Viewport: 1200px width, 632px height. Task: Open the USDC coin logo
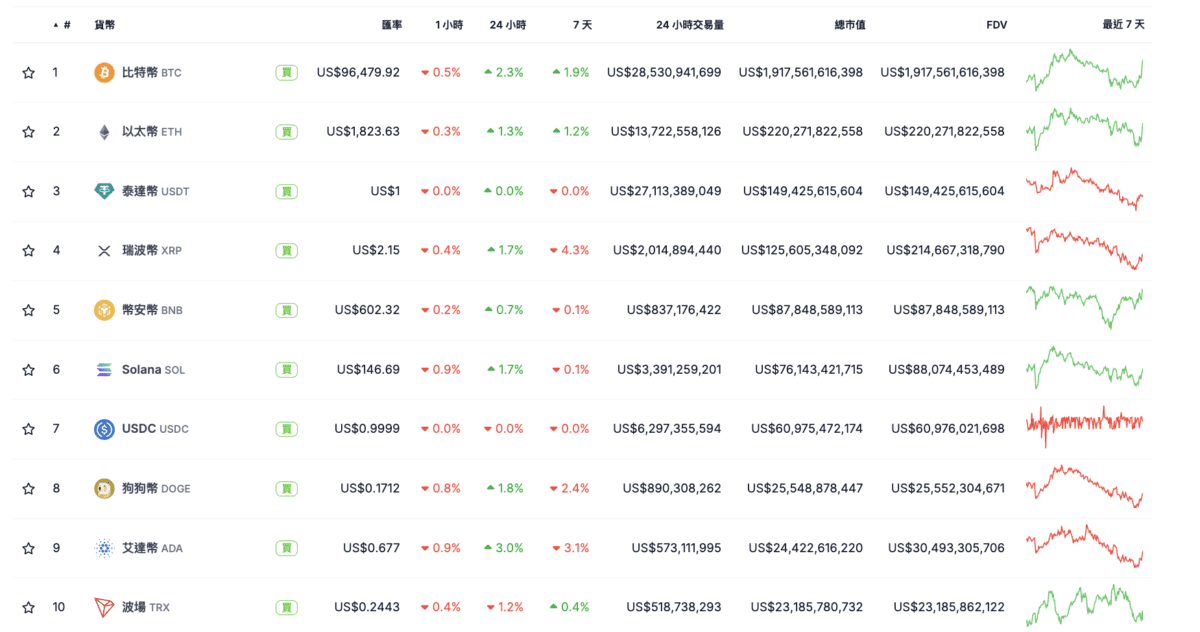pos(104,429)
